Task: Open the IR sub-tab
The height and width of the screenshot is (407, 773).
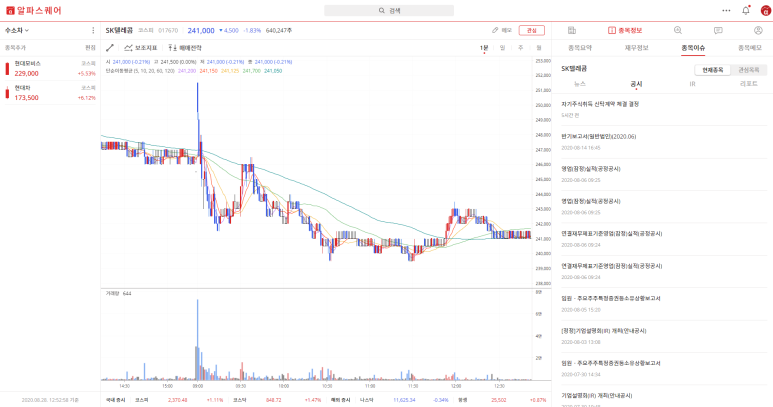Action: (692, 84)
